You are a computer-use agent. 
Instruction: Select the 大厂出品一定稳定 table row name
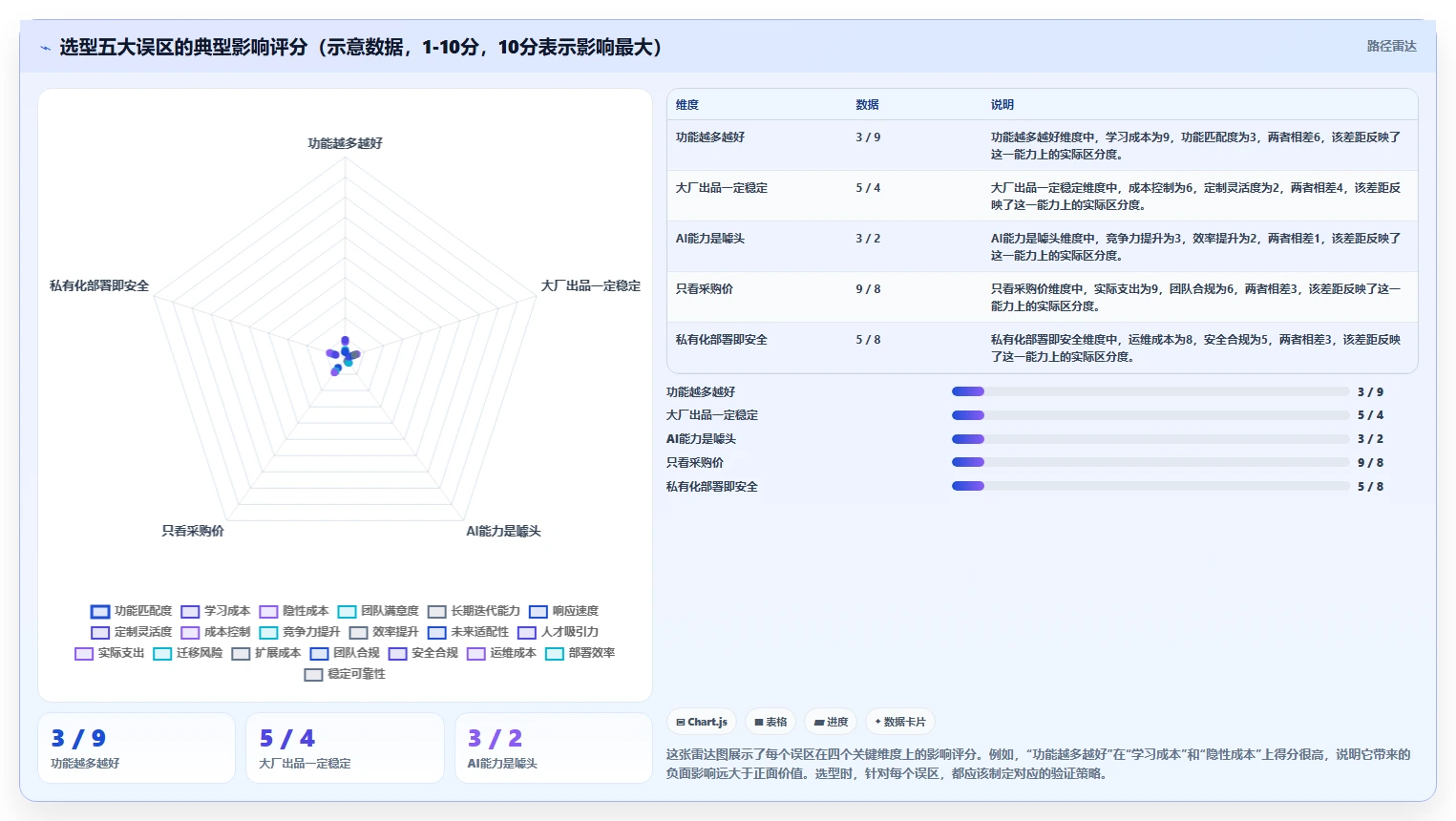click(721, 188)
